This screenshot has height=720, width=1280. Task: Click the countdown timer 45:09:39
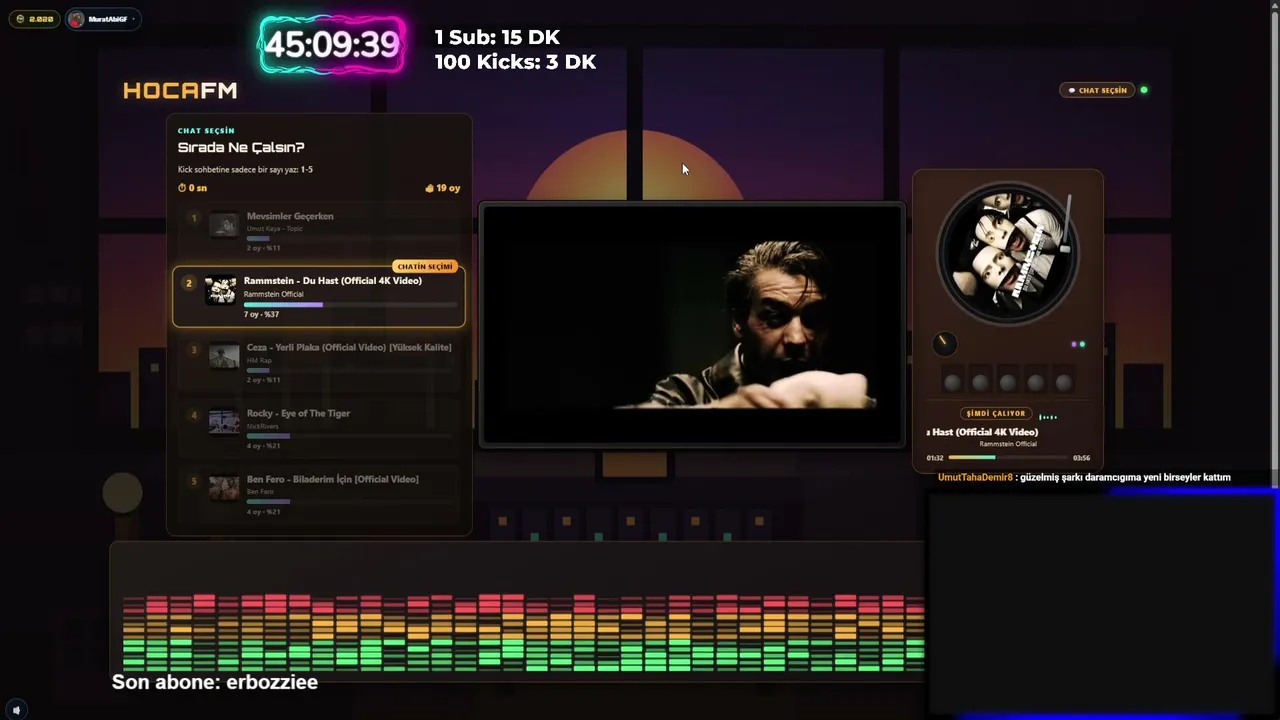(332, 45)
